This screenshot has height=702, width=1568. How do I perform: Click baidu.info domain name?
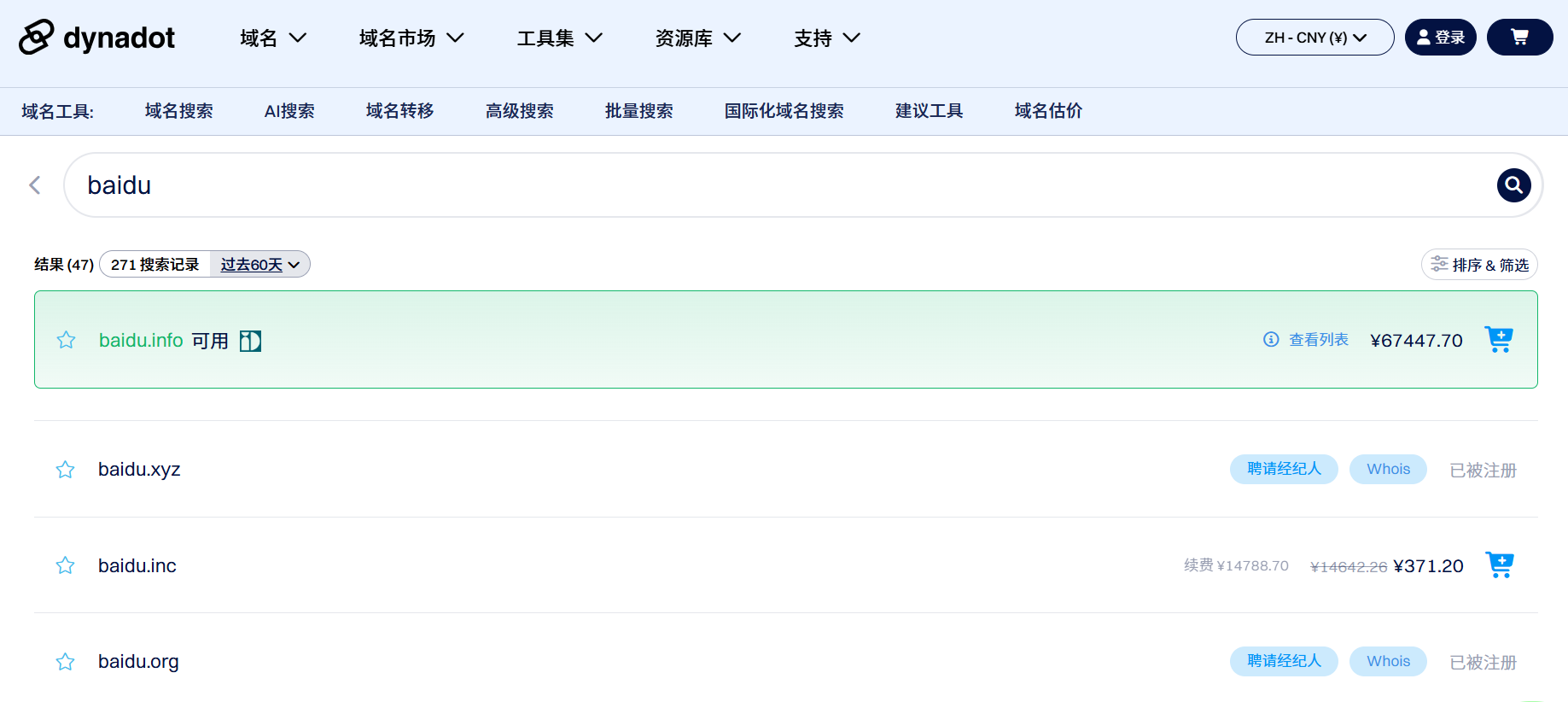[141, 341]
